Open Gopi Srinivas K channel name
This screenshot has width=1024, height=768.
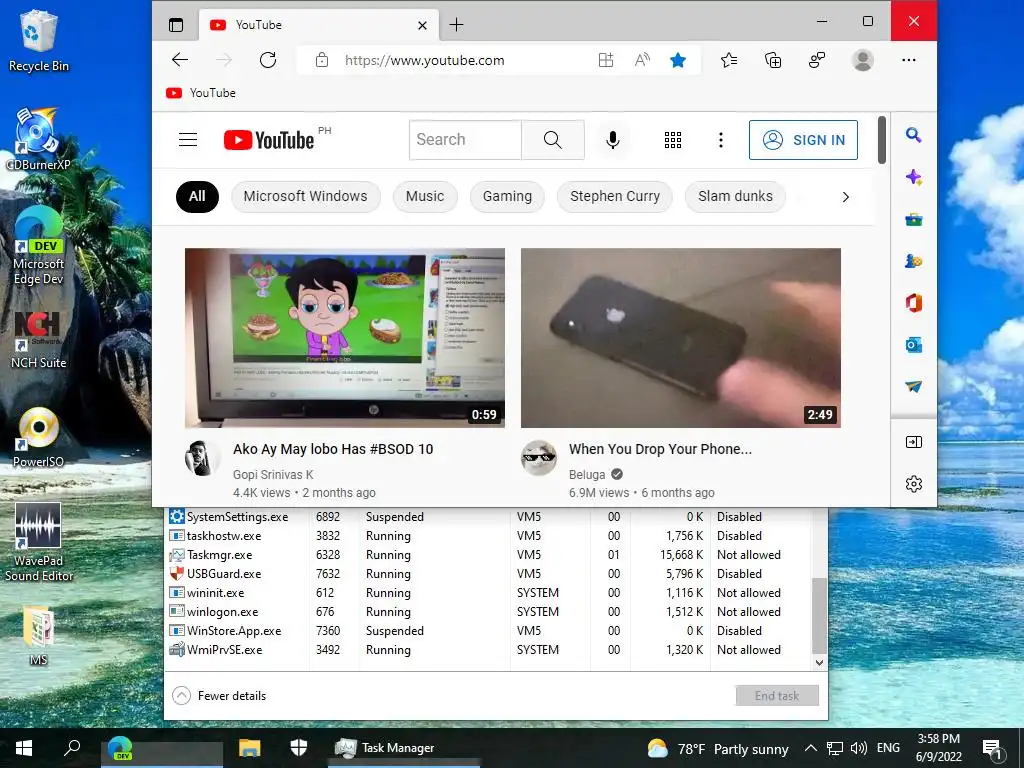tap(273, 475)
